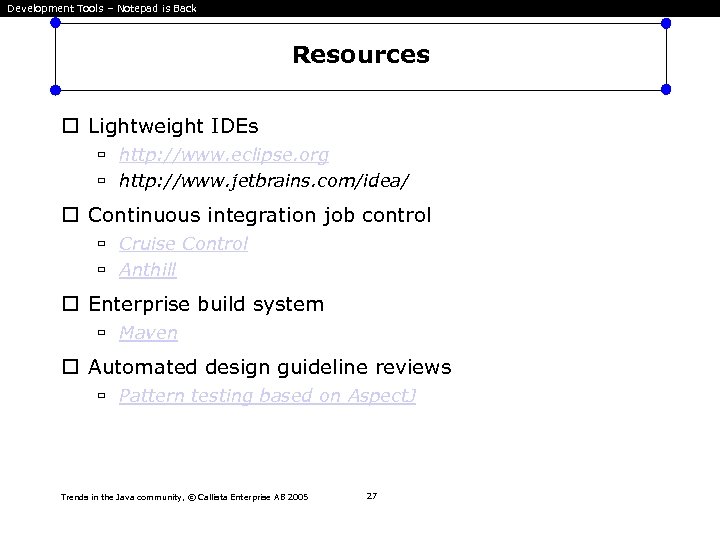Click Automated design guideline reviews heading
This screenshot has height=540, width=720.
(270, 367)
